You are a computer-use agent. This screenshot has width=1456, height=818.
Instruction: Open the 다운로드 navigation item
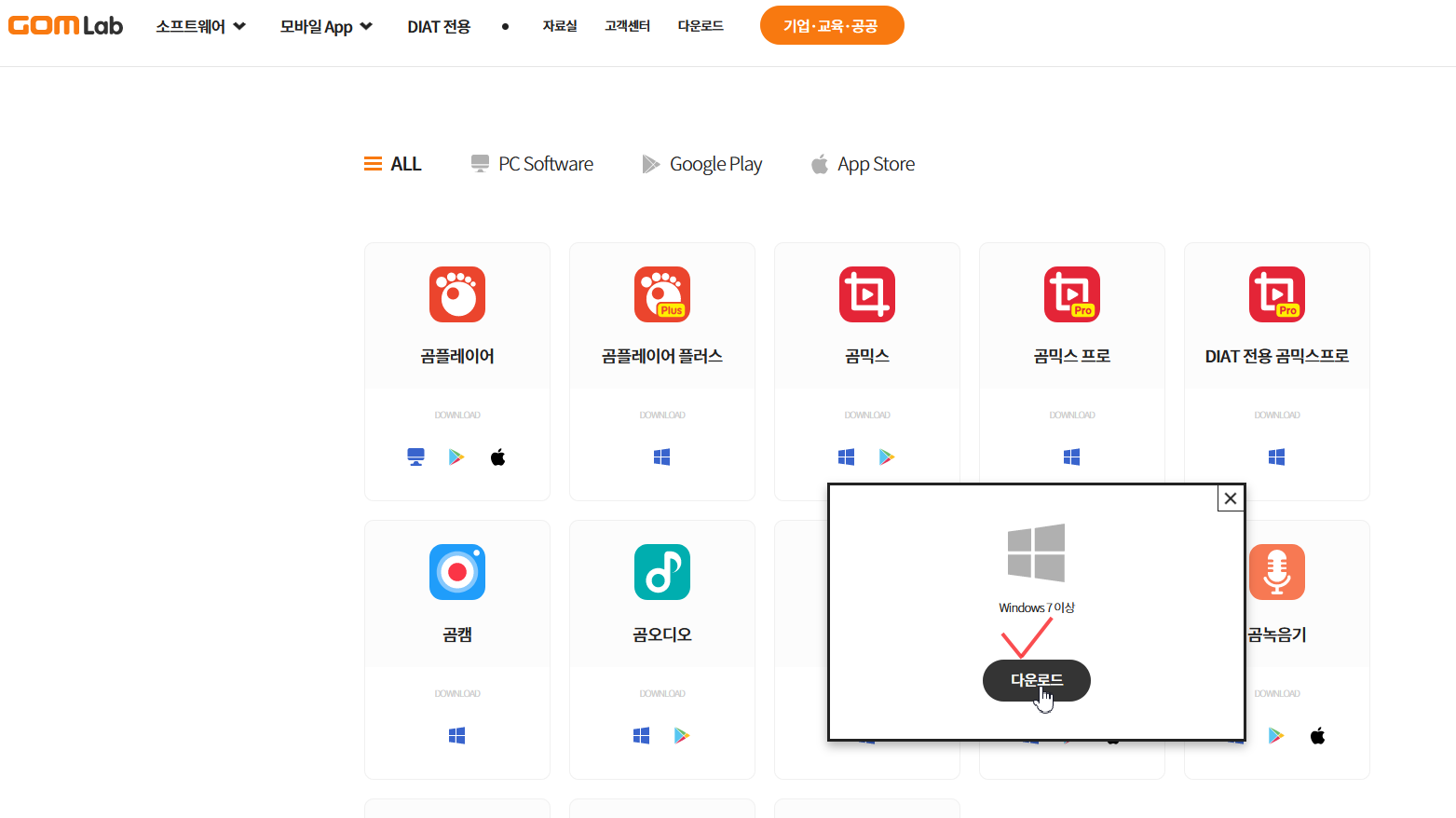701,26
